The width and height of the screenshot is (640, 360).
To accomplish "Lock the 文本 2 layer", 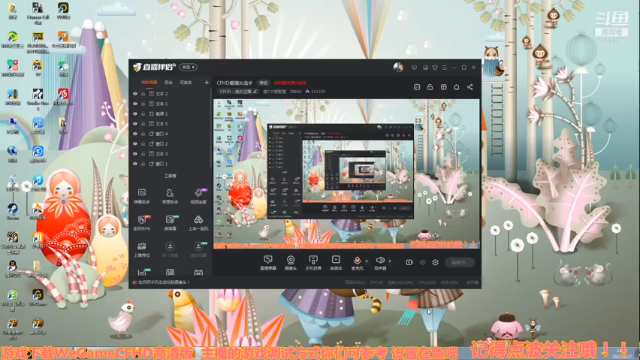I will click(x=143, y=94).
